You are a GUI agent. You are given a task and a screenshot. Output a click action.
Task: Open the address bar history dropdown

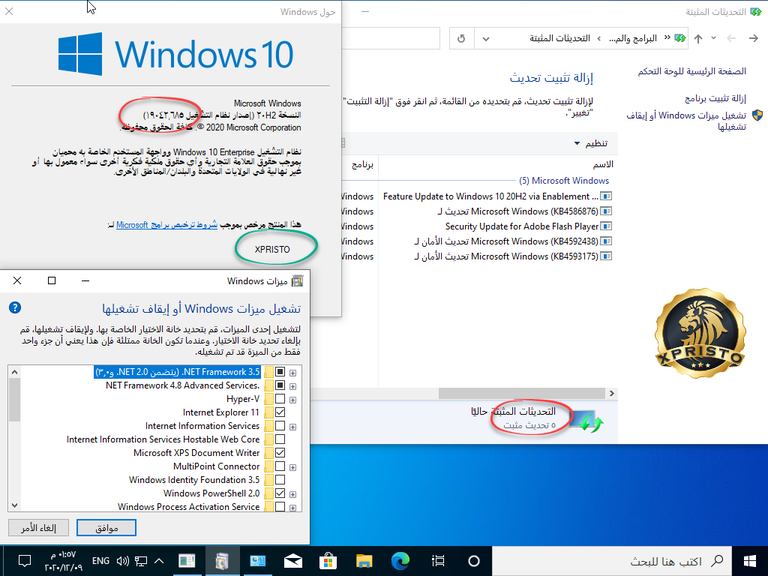click(485, 39)
